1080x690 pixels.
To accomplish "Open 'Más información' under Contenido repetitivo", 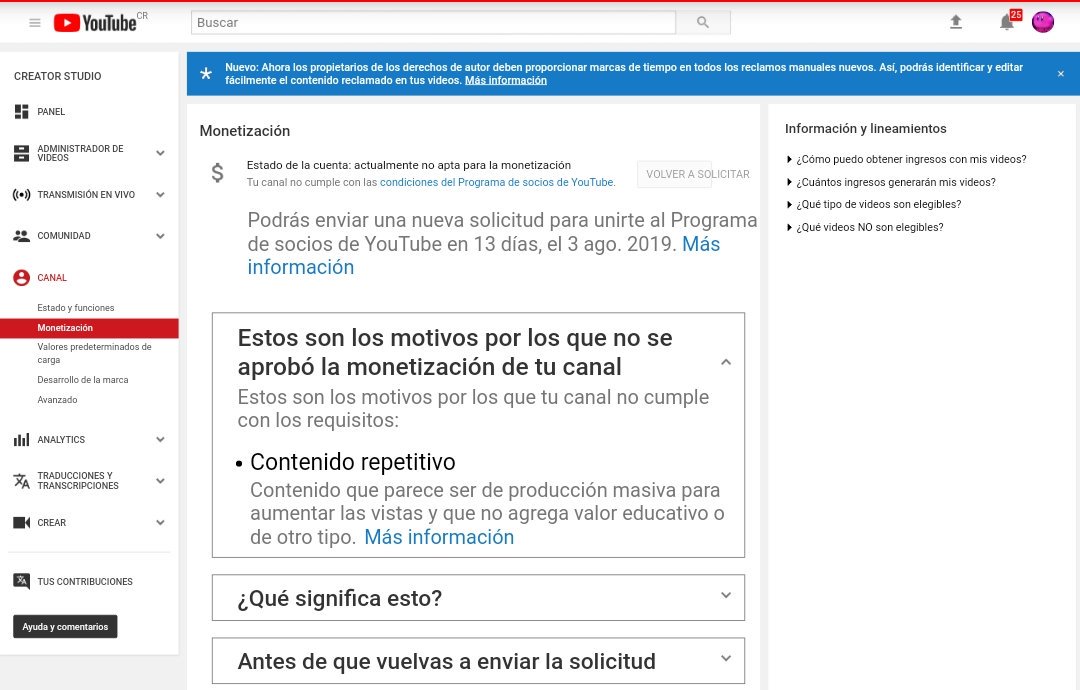I will click(439, 537).
